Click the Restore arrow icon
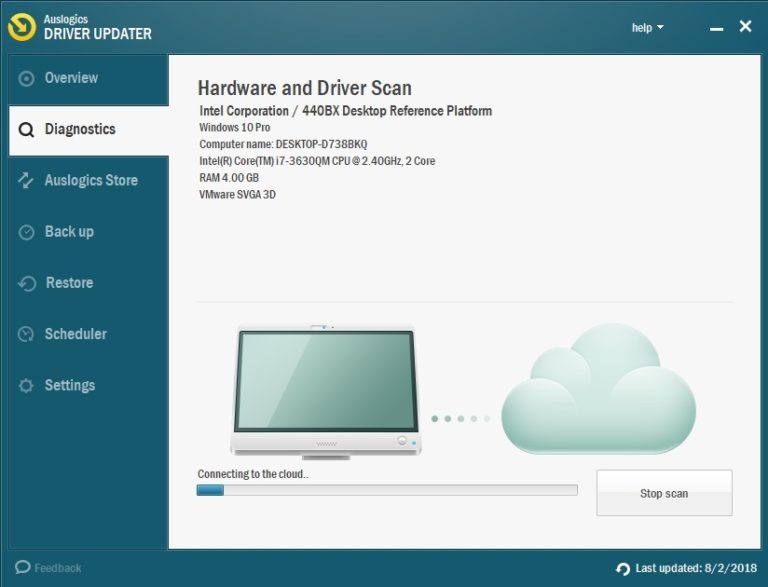 (27, 284)
